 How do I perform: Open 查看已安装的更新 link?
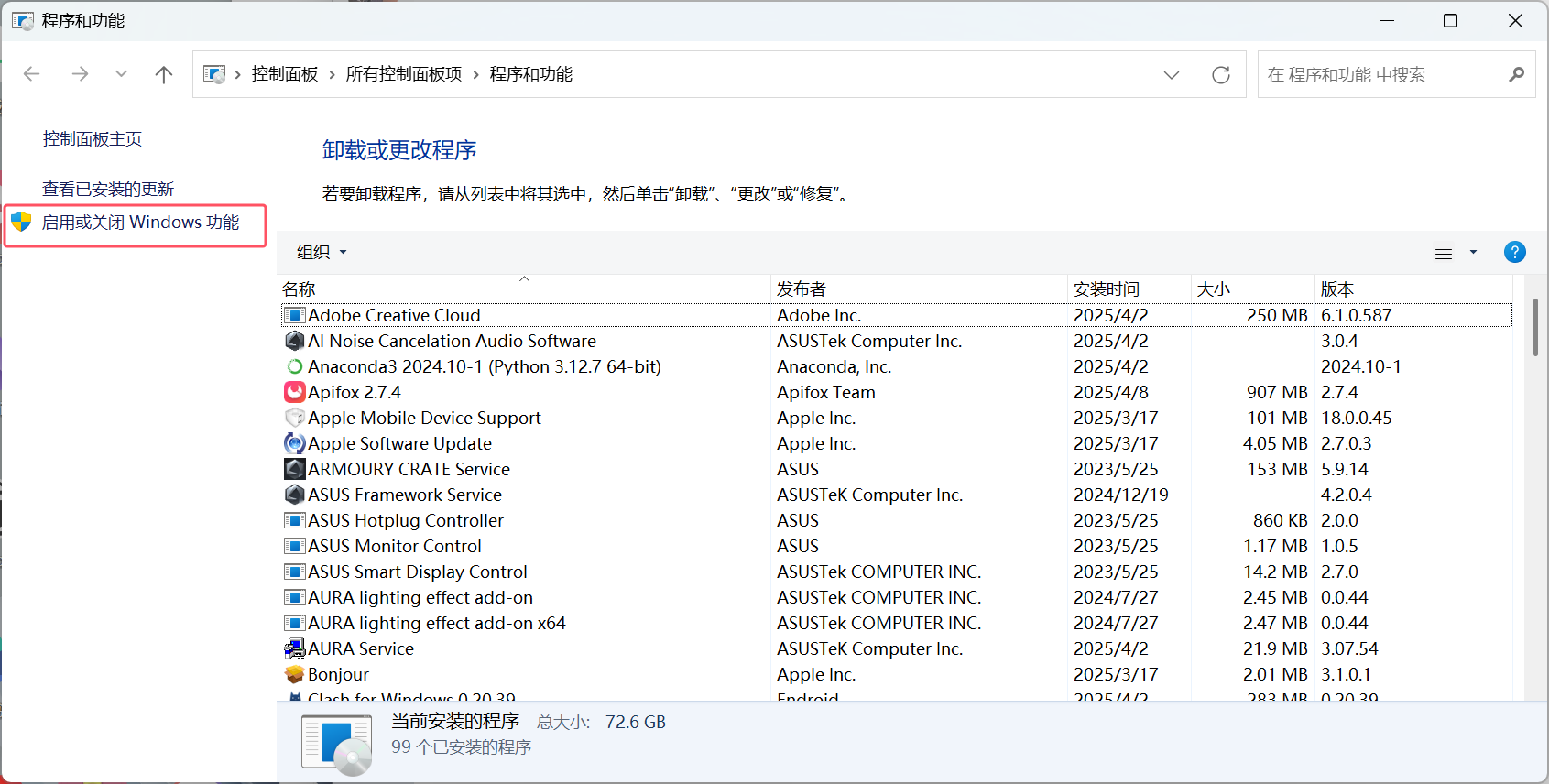(108, 190)
